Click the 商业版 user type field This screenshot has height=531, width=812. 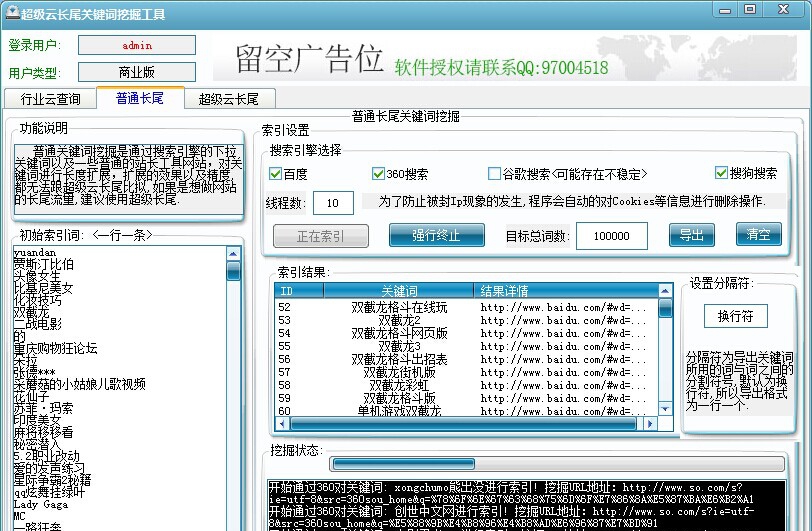[x=137, y=72]
